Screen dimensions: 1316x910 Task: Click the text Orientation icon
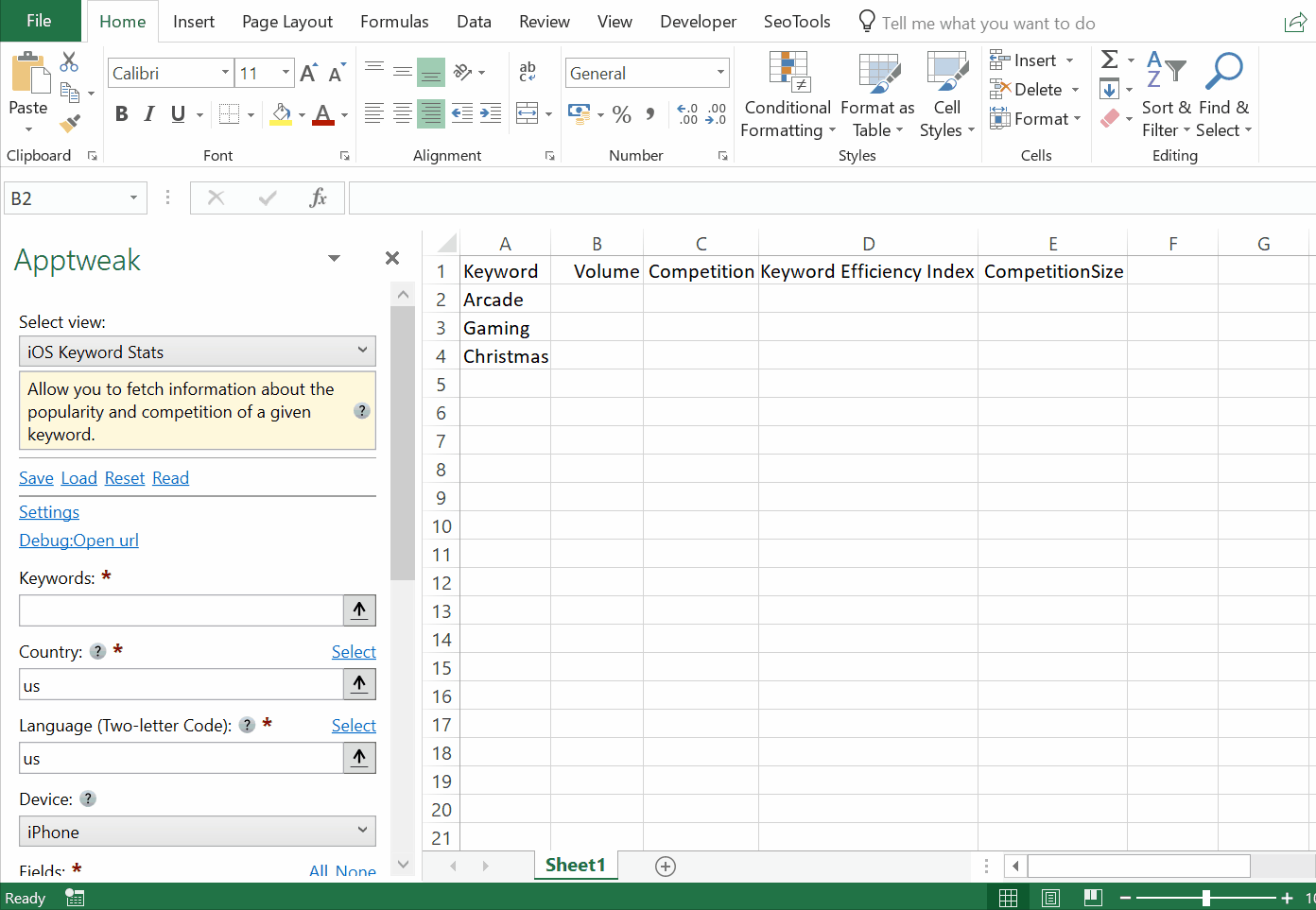(x=462, y=72)
